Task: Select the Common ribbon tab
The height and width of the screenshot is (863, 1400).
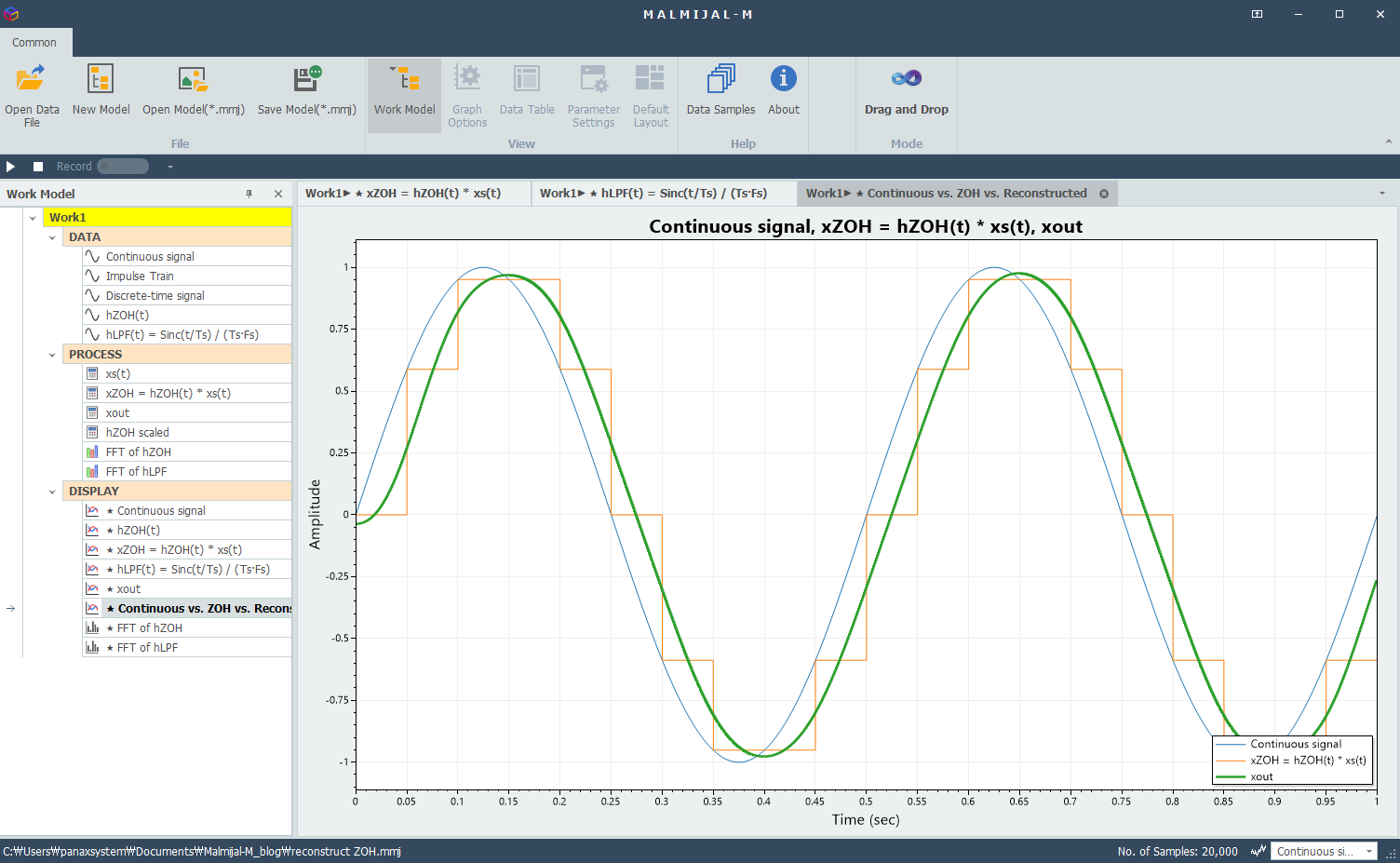Action: point(34,43)
